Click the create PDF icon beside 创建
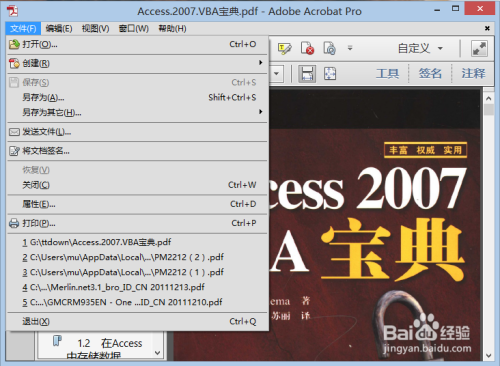The width and height of the screenshot is (500, 366). (x=14, y=63)
